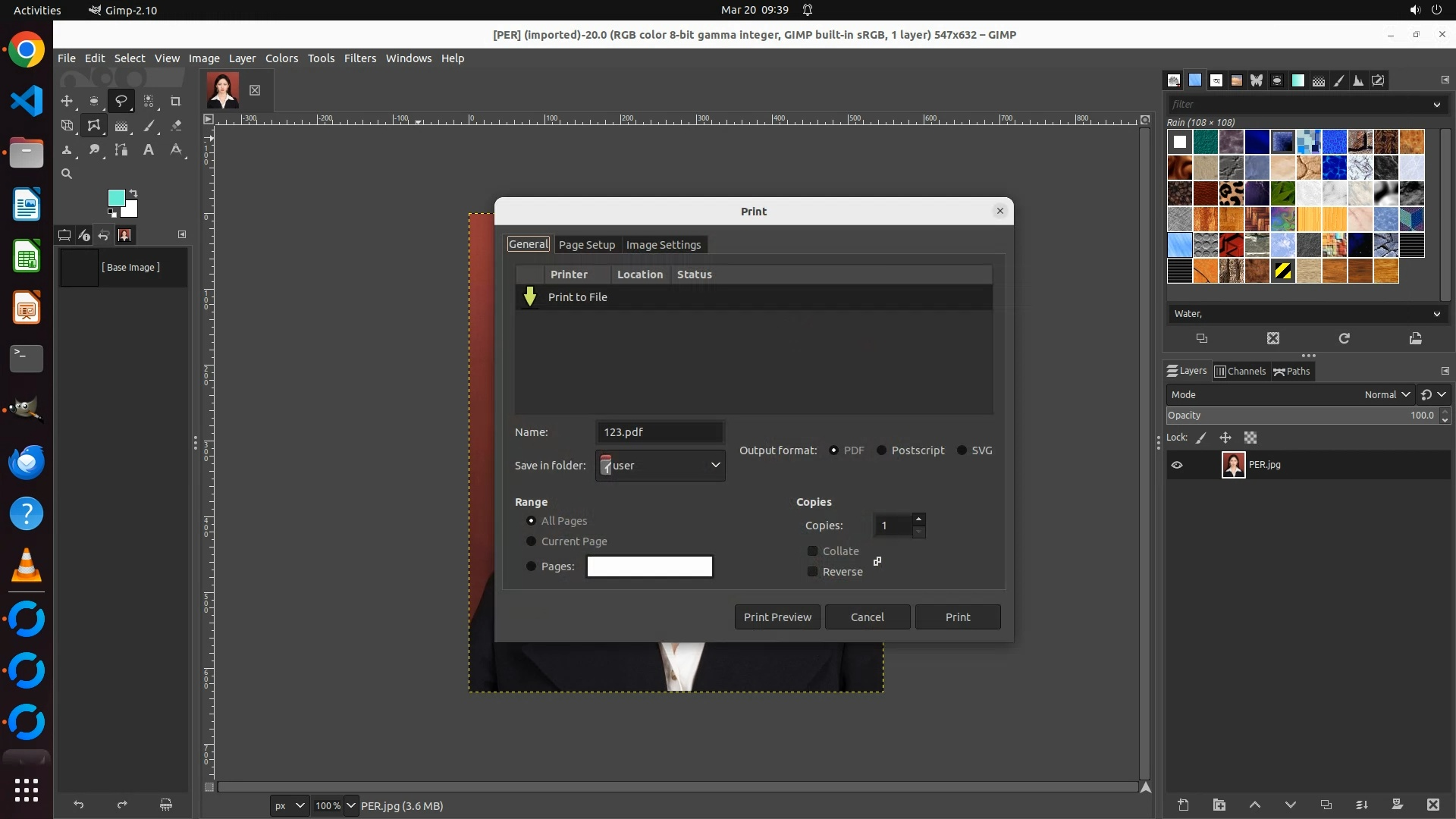The image size is (1456, 819).
Task: Choose the Eraser tool in toolbox
Action: 176,126
